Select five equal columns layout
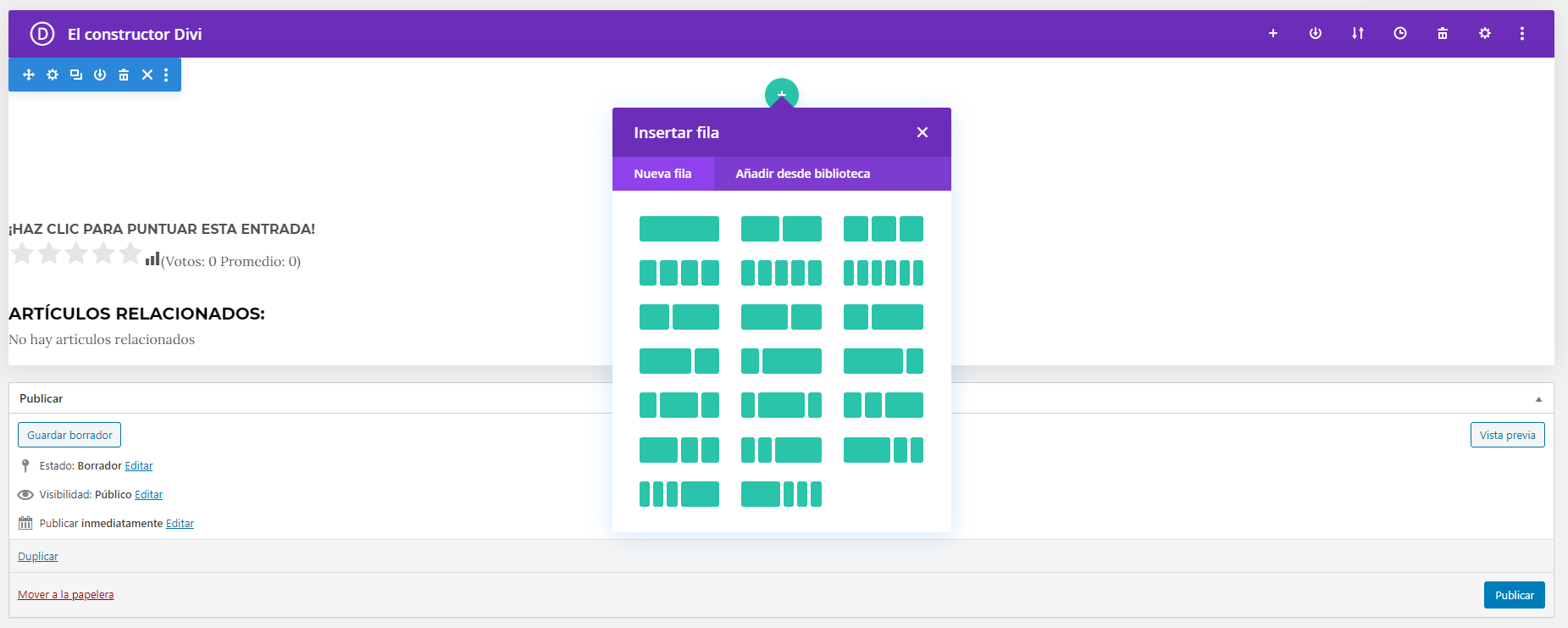This screenshot has height=628, width=1568. (781, 273)
